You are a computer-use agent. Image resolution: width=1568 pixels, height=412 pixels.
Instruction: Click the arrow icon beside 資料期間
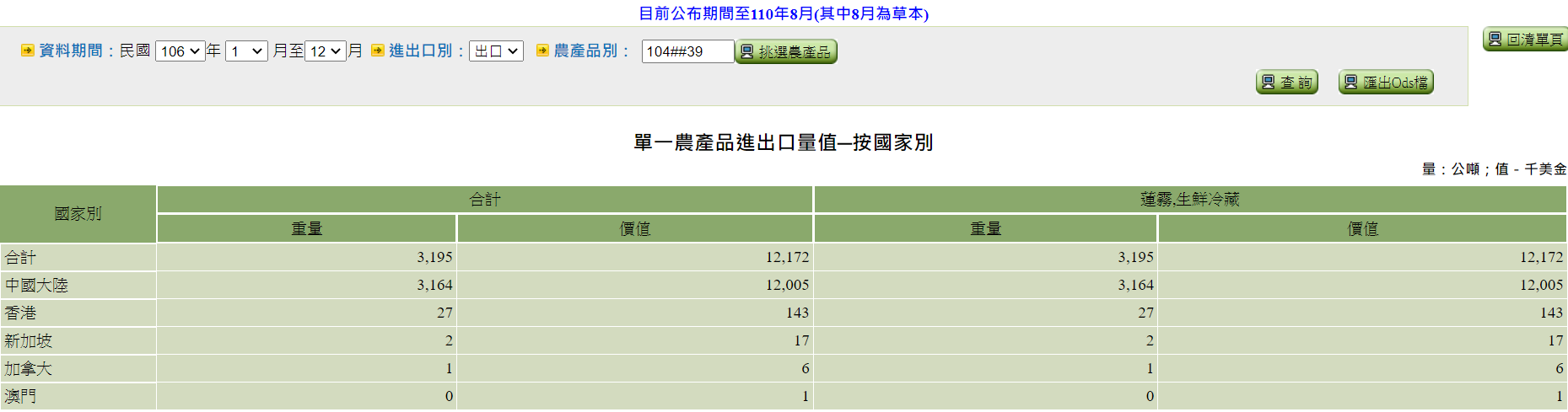coord(28,51)
